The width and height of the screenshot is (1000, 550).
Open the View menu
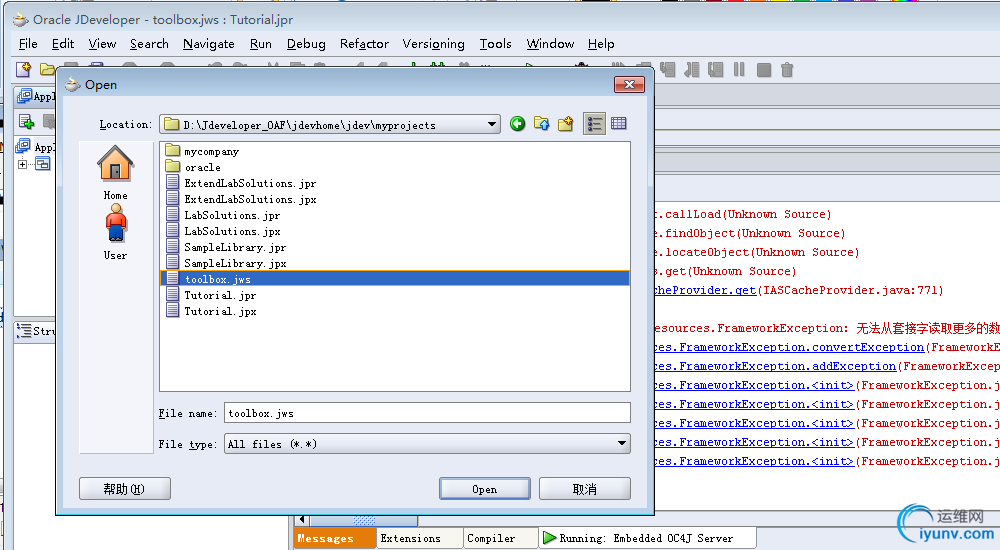[102, 43]
